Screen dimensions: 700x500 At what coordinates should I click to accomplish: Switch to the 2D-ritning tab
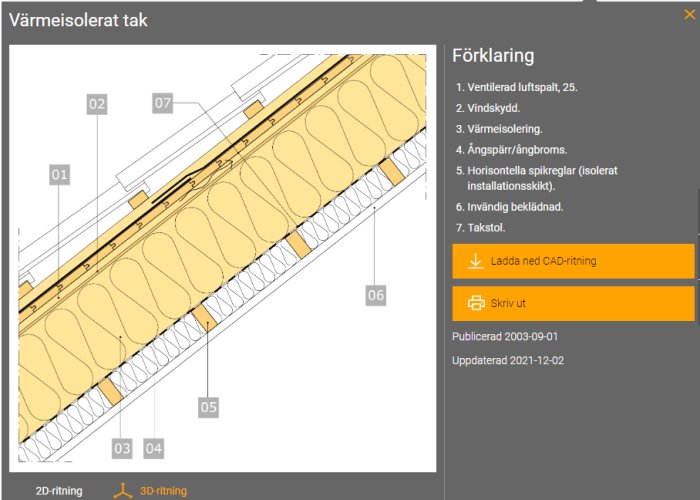(59, 491)
